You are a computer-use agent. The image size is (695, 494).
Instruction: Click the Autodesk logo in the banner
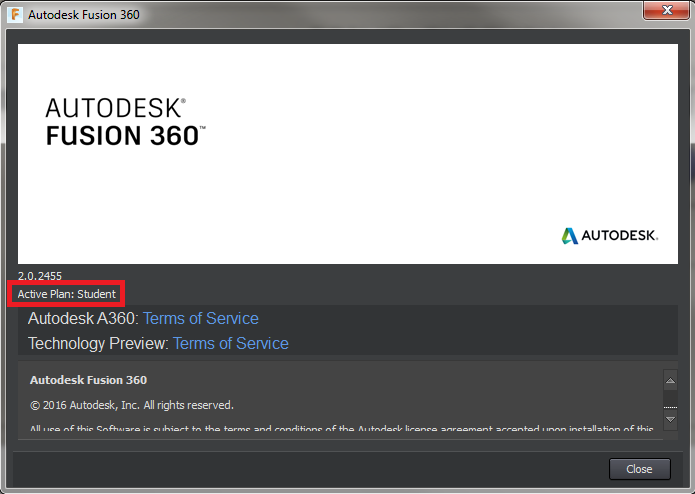pyautogui.click(x=610, y=236)
